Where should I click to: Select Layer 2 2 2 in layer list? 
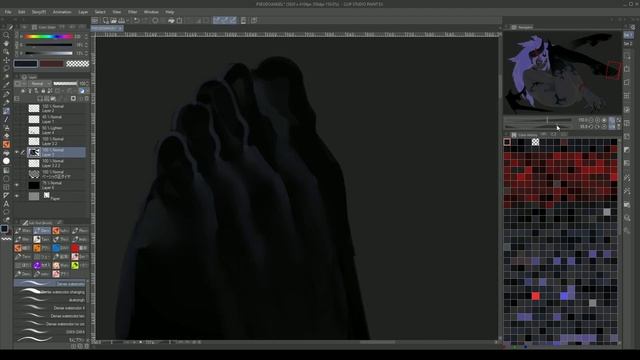pos(56,163)
